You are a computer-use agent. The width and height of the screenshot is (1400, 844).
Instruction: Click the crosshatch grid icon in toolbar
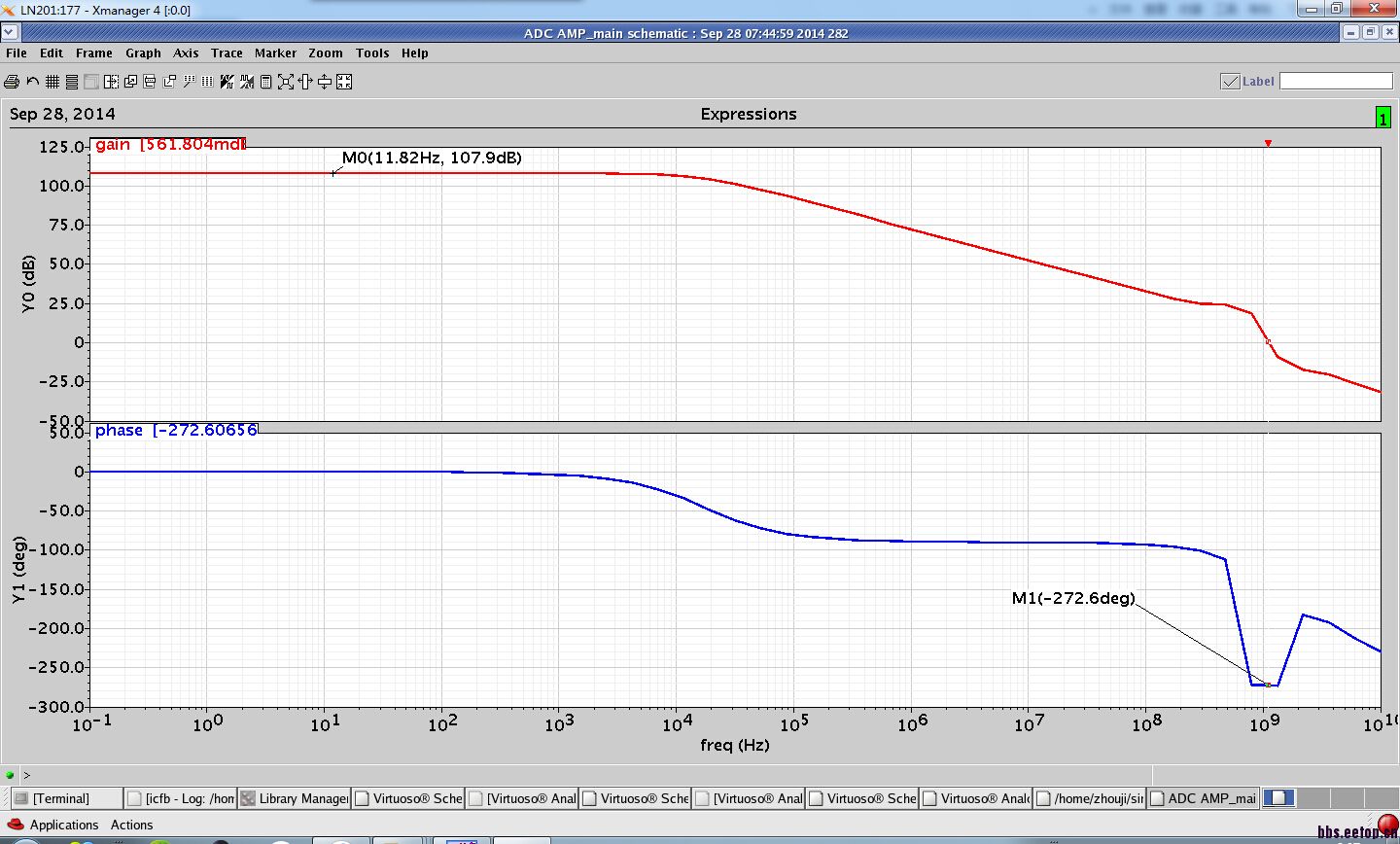[x=52, y=82]
